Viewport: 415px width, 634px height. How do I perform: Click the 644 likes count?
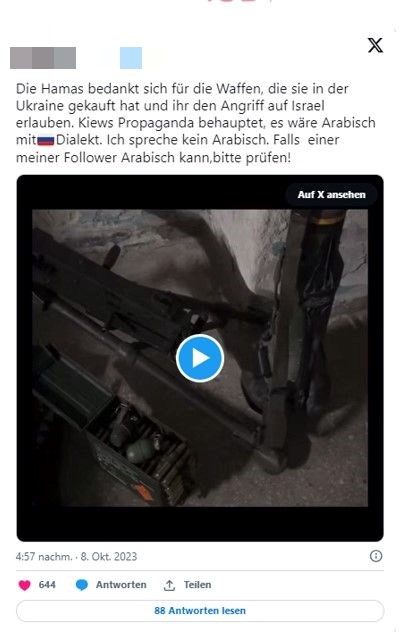click(x=47, y=585)
